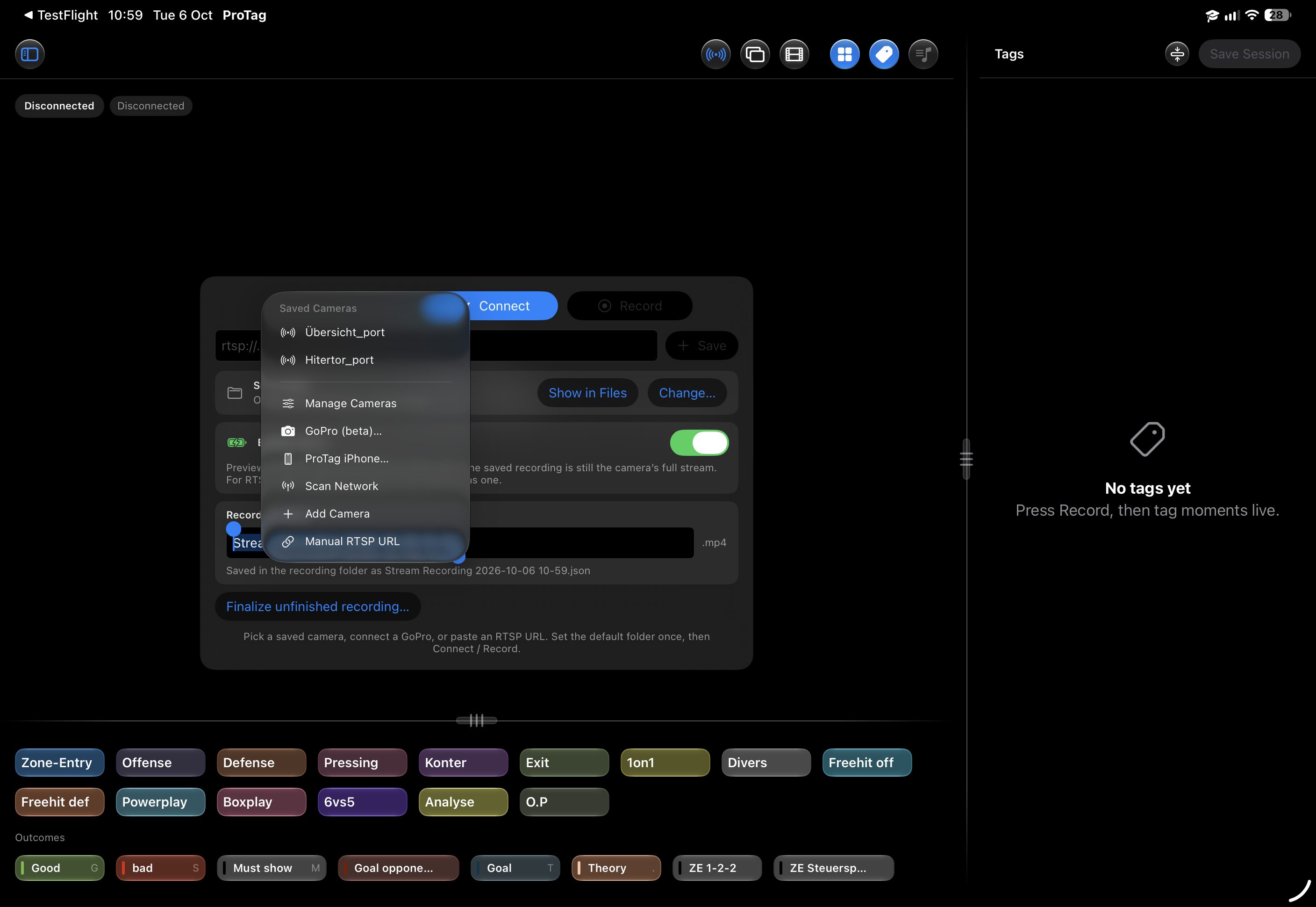Click Show in Files

(587, 393)
